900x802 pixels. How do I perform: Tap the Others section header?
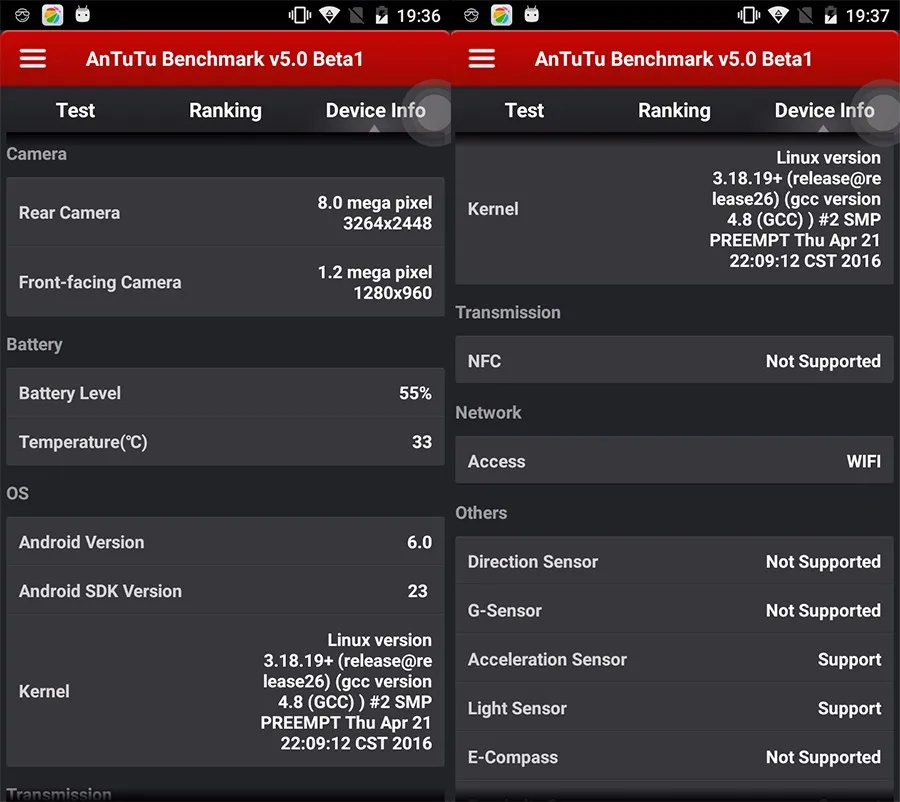(x=481, y=513)
